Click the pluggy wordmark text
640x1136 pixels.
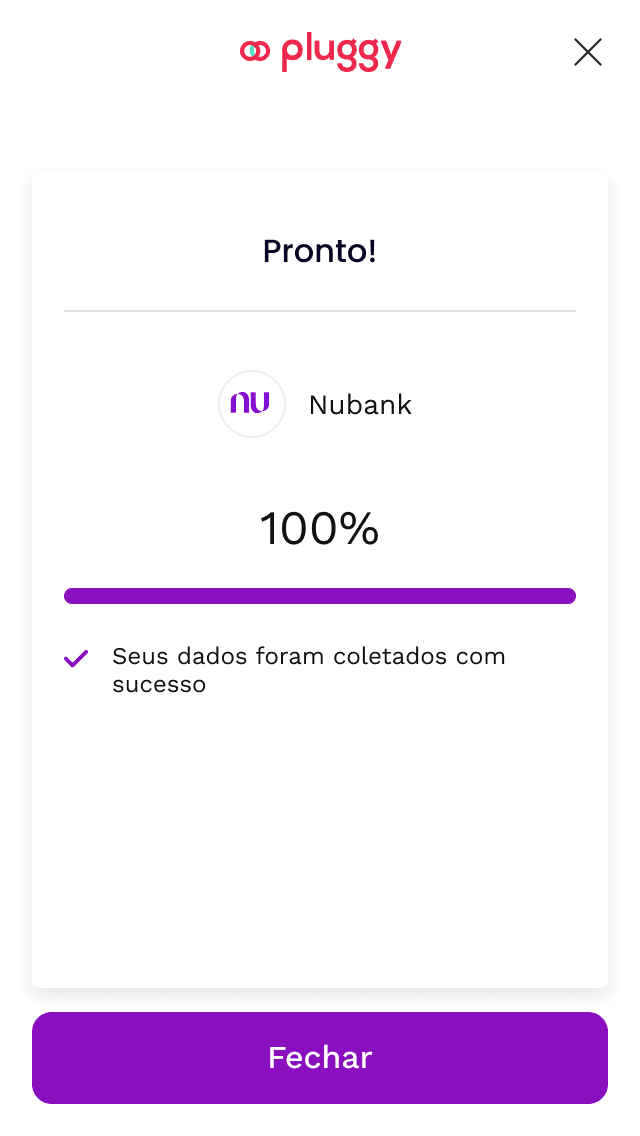(x=341, y=52)
